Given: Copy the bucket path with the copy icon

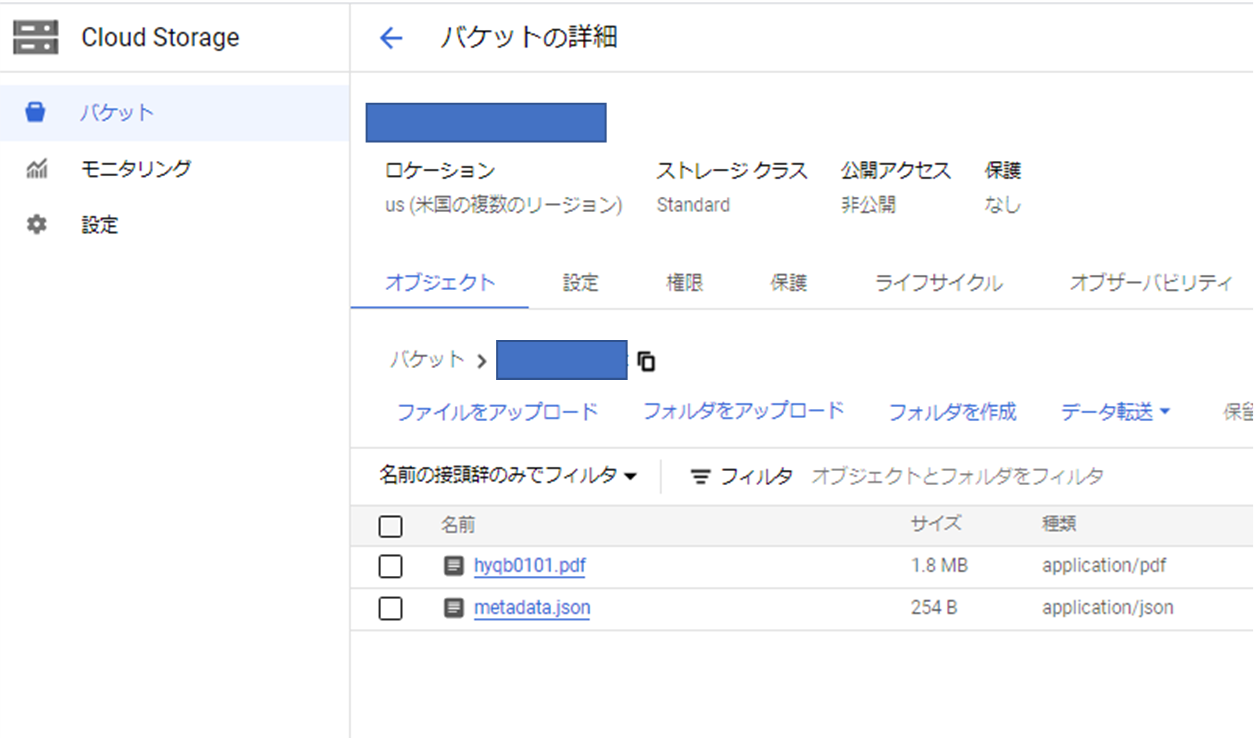Looking at the screenshot, I should (646, 361).
